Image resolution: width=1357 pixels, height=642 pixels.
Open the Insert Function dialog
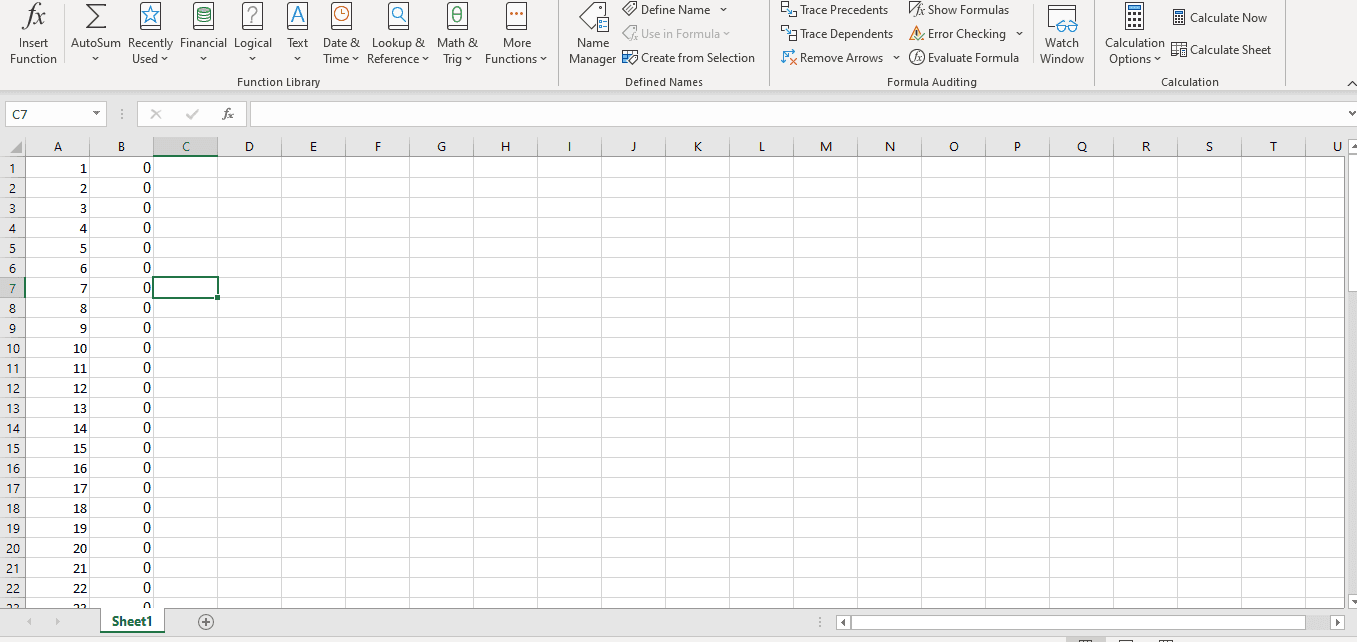click(33, 34)
